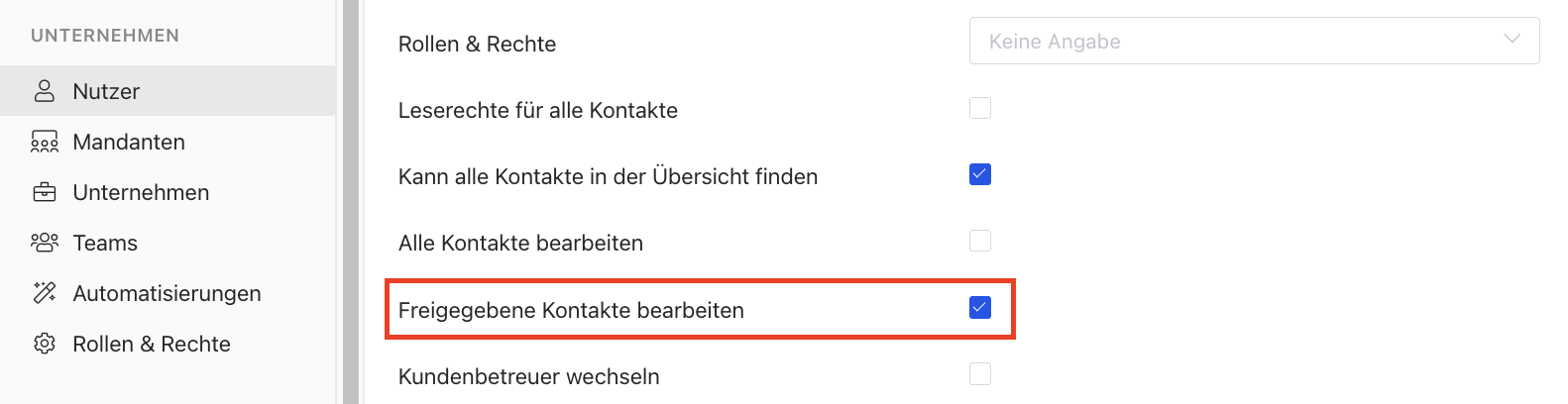Screen dimensions: 1568x404
Task: Open the Rollen & Rechte dropdown
Action: [x=1253, y=42]
